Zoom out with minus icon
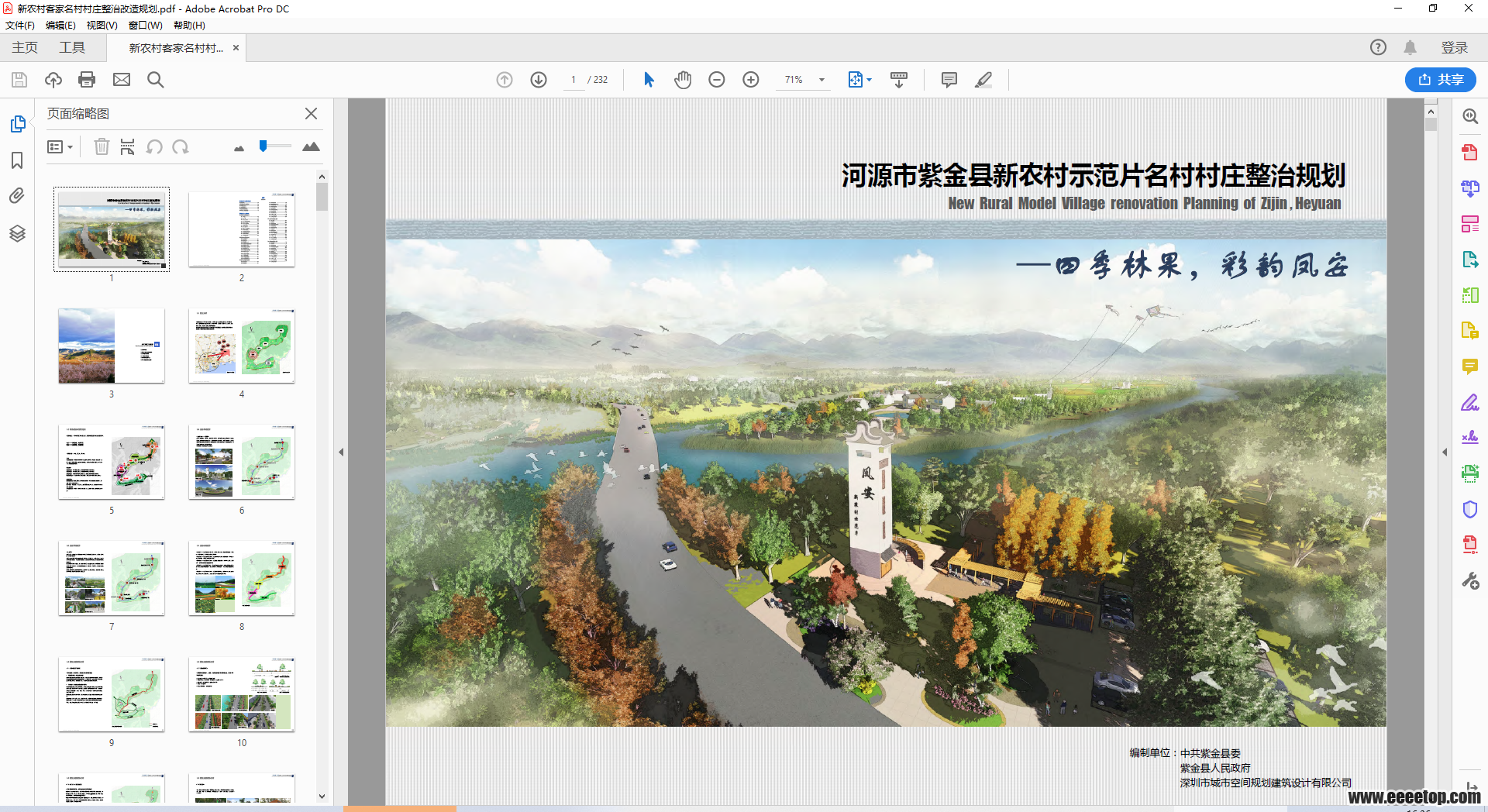The height and width of the screenshot is (812, 1488). point(717,80)
